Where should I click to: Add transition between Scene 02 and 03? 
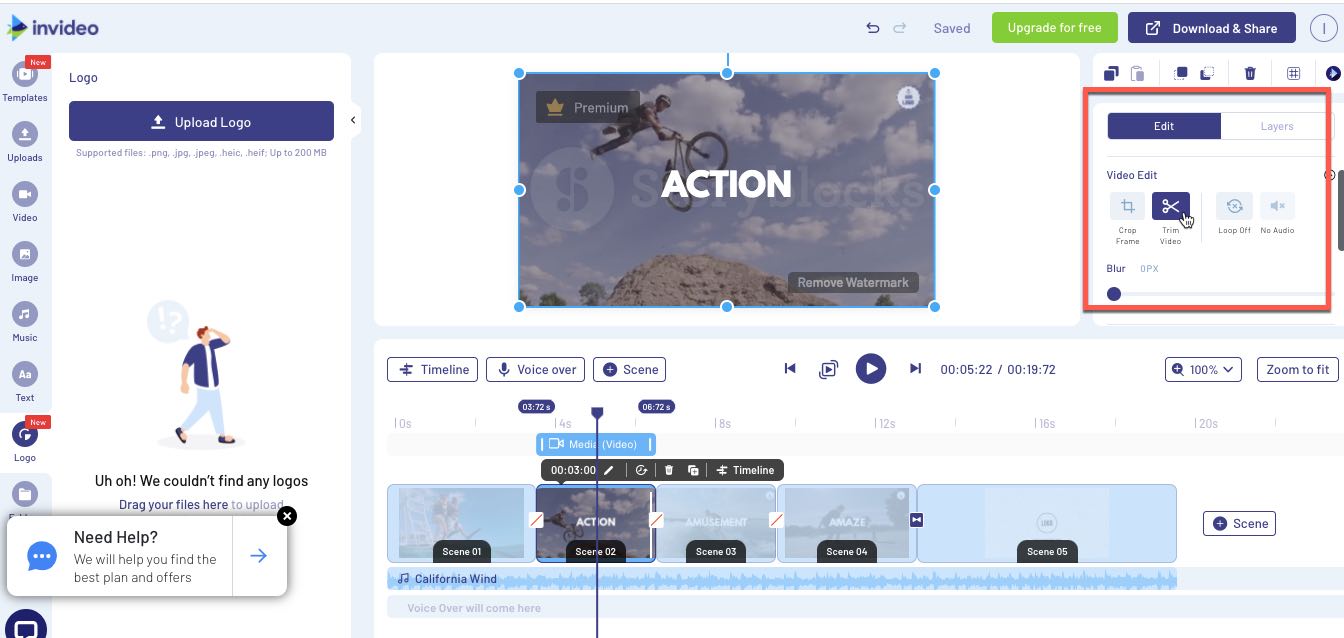coord(657,520)
